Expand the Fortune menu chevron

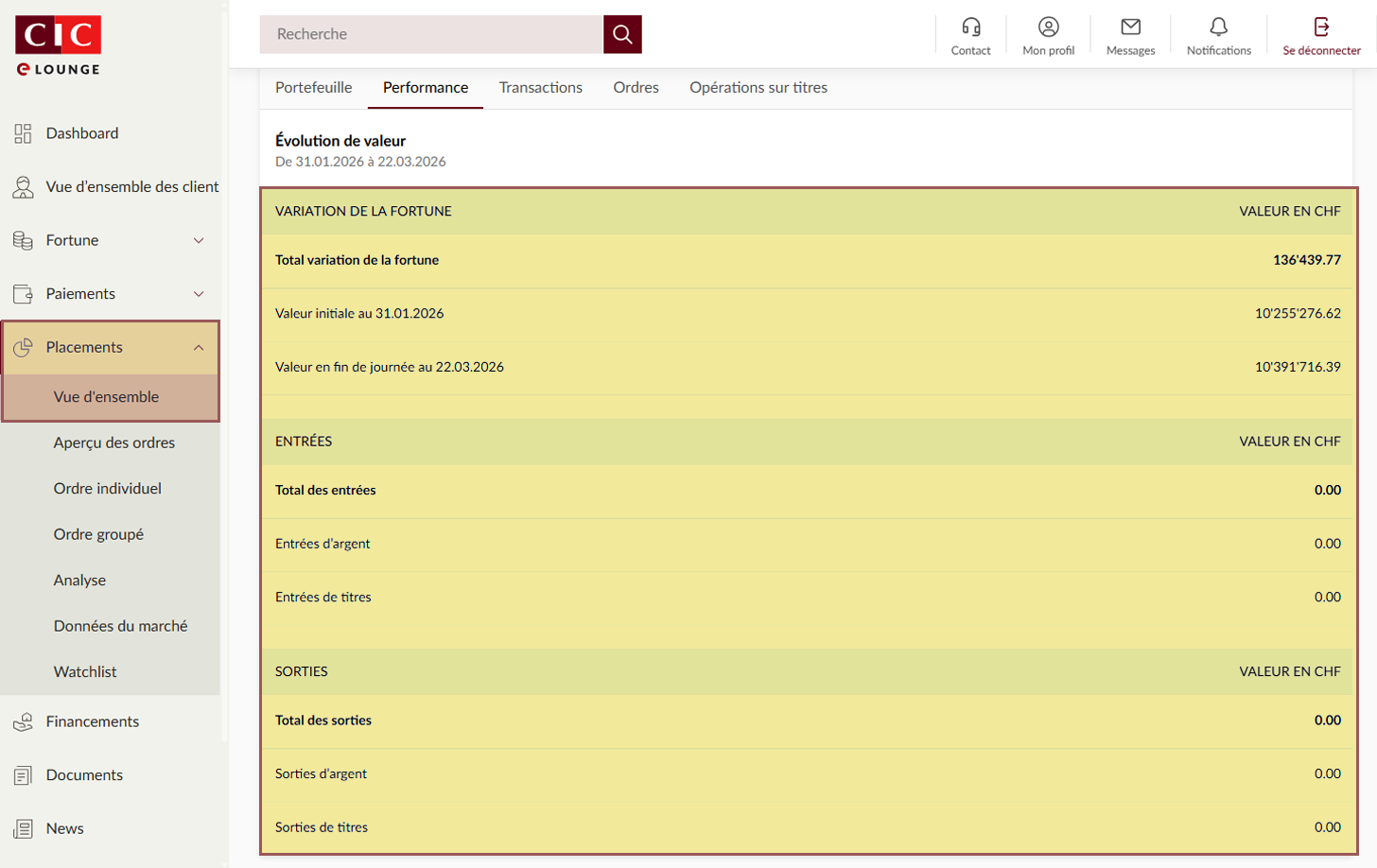tap(199, 240)
